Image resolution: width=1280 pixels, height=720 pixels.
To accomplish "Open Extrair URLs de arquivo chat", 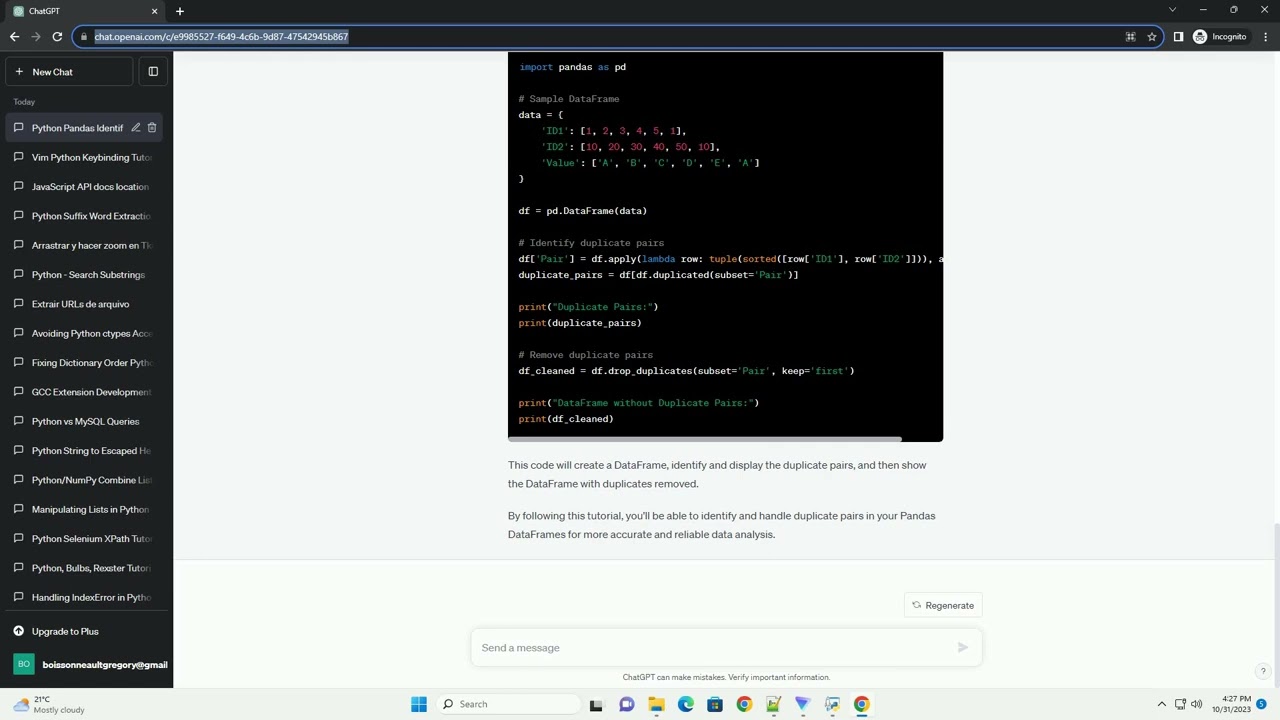I will pyautogui.click(x=86, y=304).
